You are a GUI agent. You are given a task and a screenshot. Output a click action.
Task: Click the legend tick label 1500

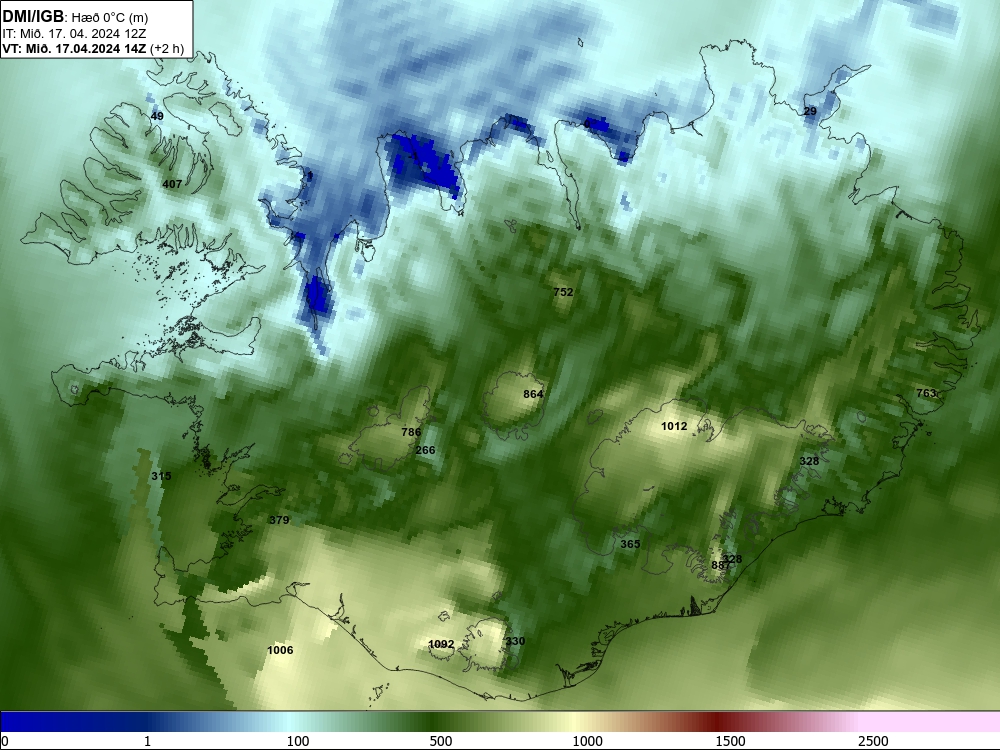pyautogui.click(x=730, y=741)
